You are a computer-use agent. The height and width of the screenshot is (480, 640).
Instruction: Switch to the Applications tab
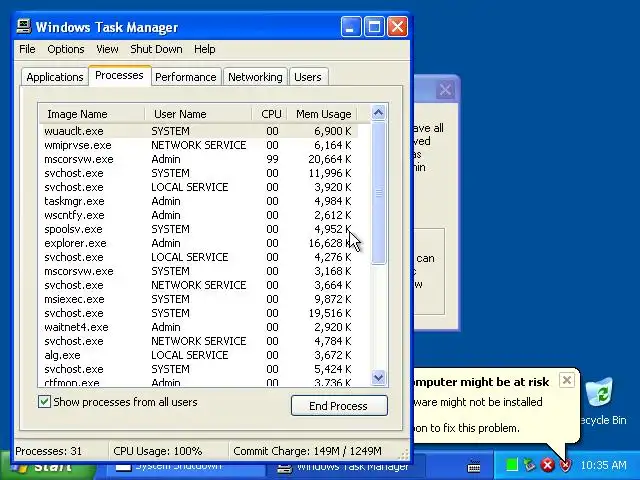[x=55, y=77]
